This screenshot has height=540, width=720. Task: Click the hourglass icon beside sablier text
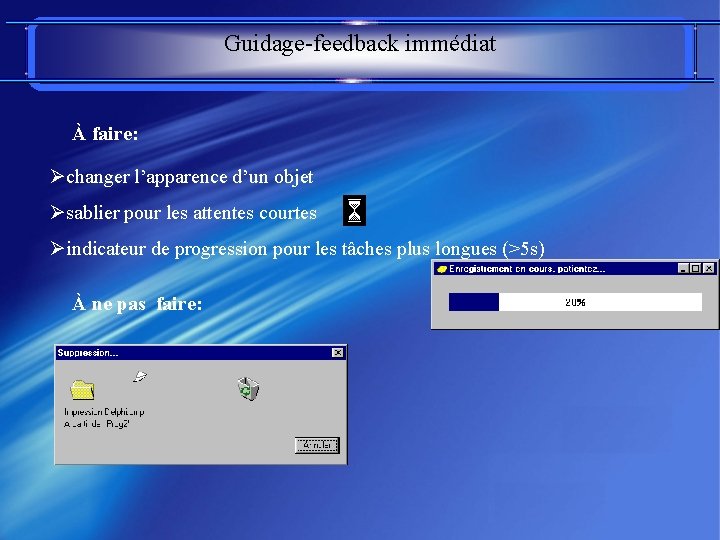[x=354, y=210]
